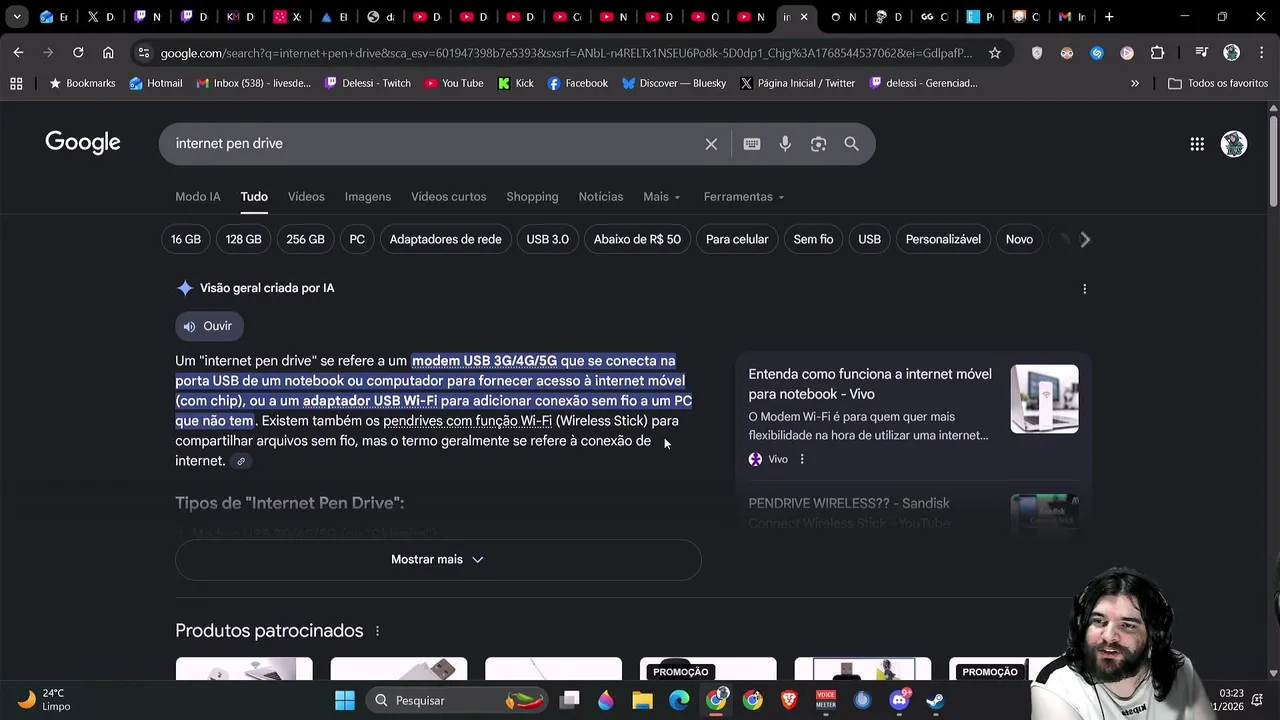Open Discord from taskbar
Image resolution: width=1280 pixels, height=720 pixels.
(x=899, y=700)
